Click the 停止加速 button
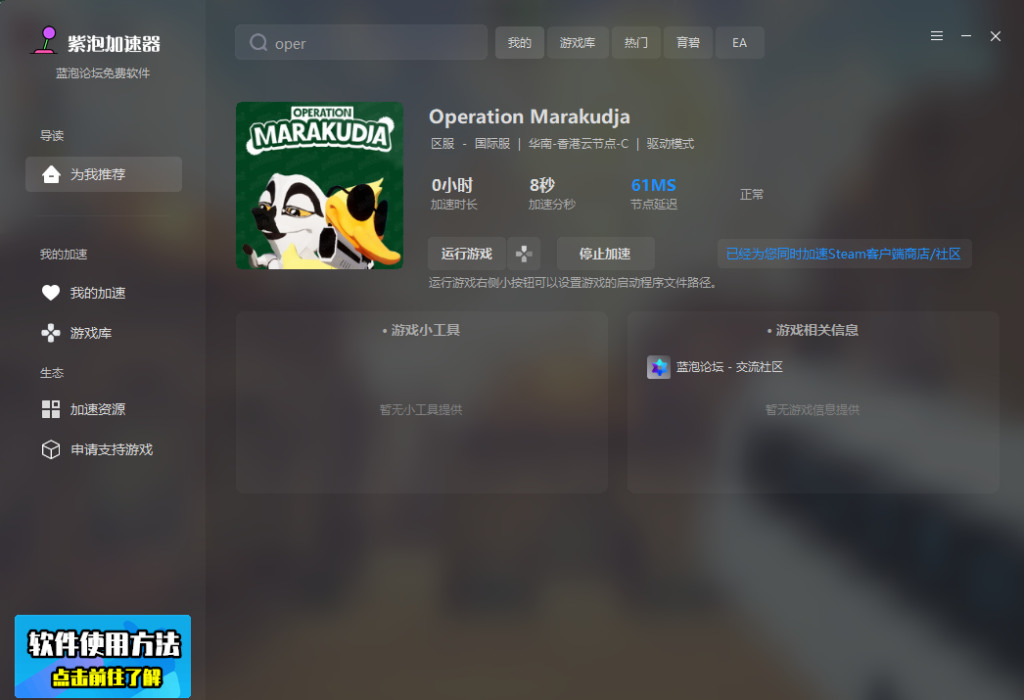This screenshot has width=1024, height=700. pos(605,253)
